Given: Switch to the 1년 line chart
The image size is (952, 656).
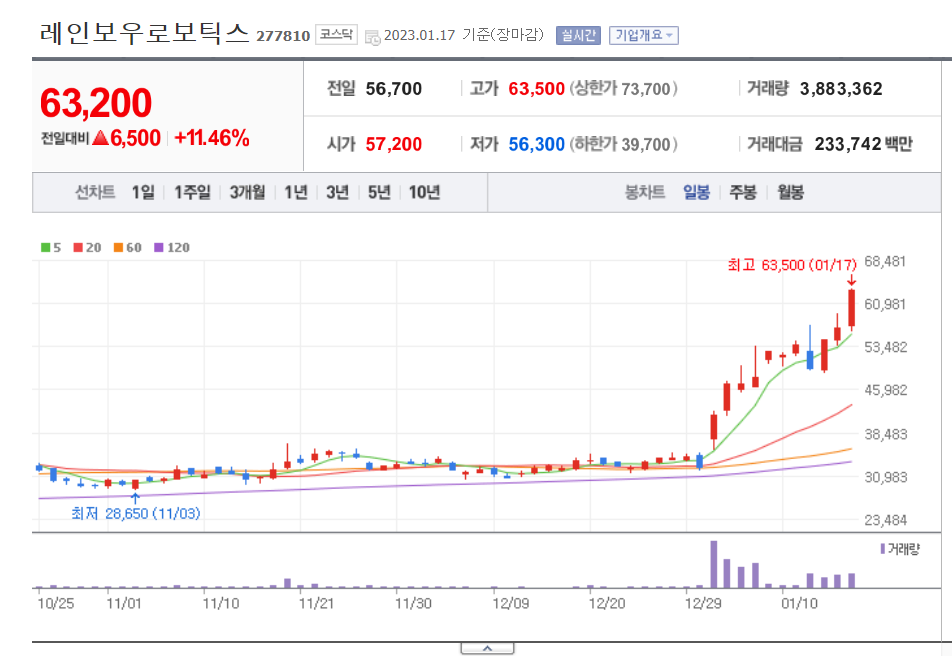Looking at the screenshot, I should tap(296, 193).
